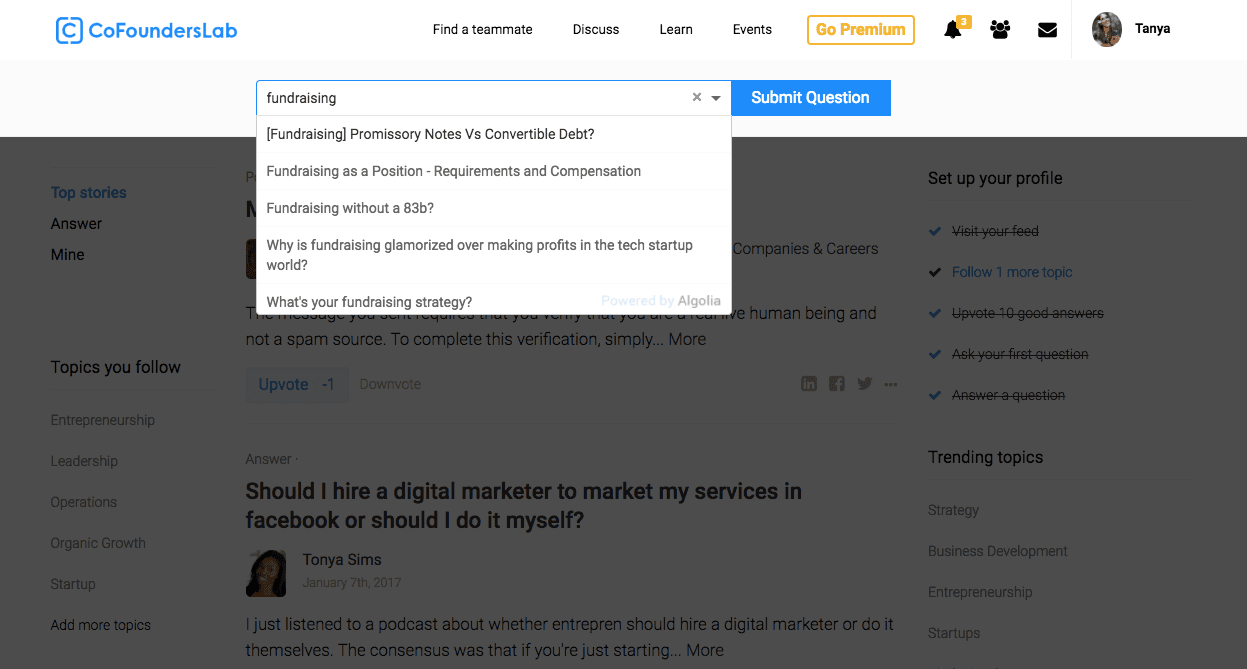
Task: Click the 'Answer a question' checklist item
Action: pos(1008,395)
